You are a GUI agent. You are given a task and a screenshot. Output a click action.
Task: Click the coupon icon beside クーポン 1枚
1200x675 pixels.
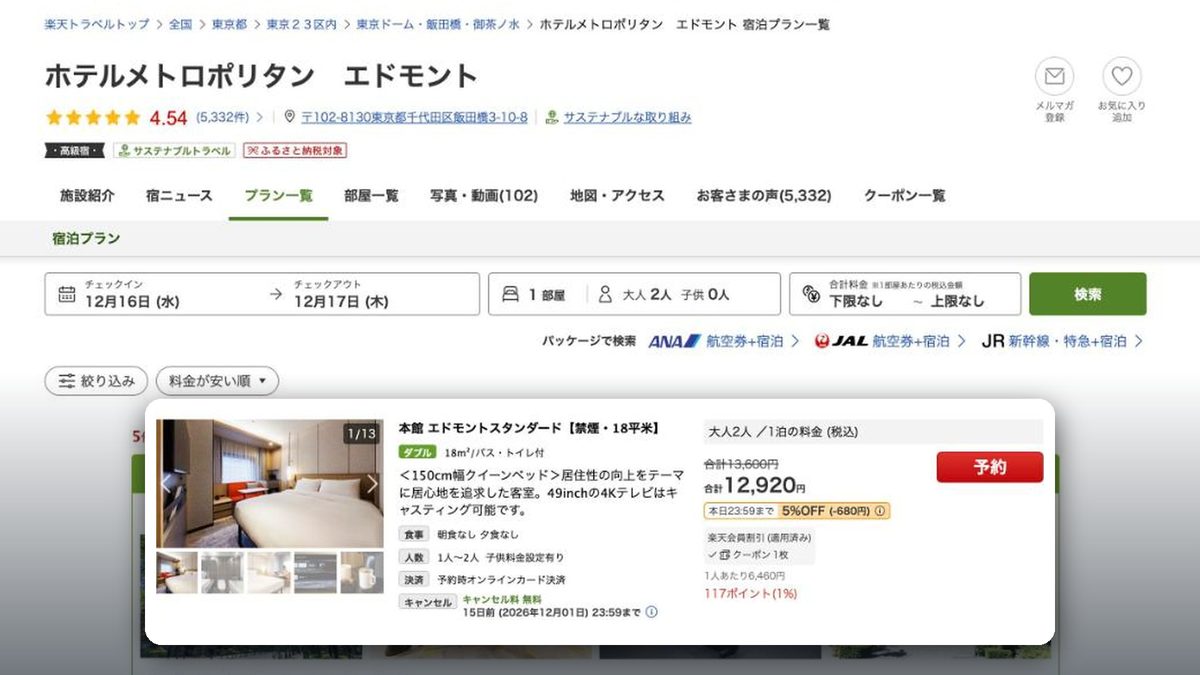[x=725, y=554]
